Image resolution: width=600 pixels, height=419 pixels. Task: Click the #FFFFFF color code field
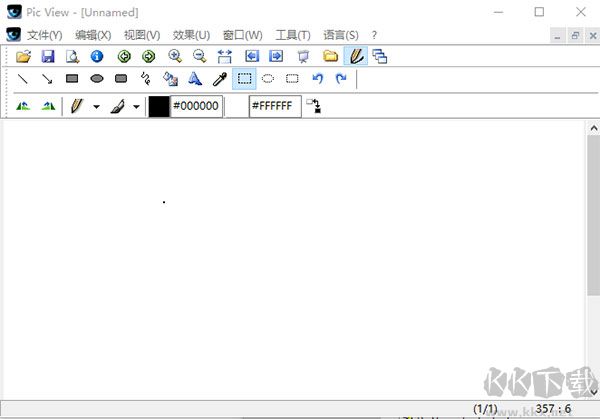click(275, 106)
